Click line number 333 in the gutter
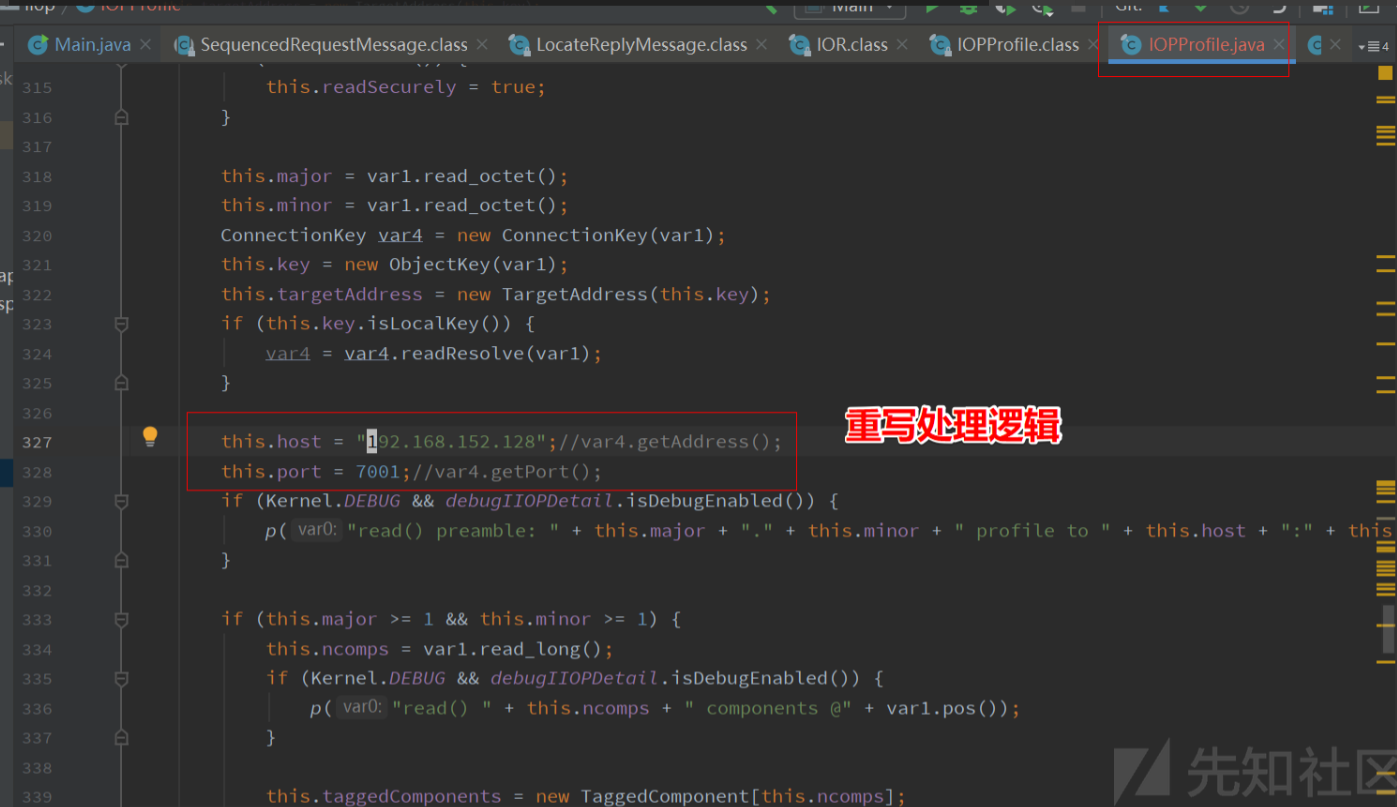The height and width of the screenshot is (807, 1397). (37, 619)
